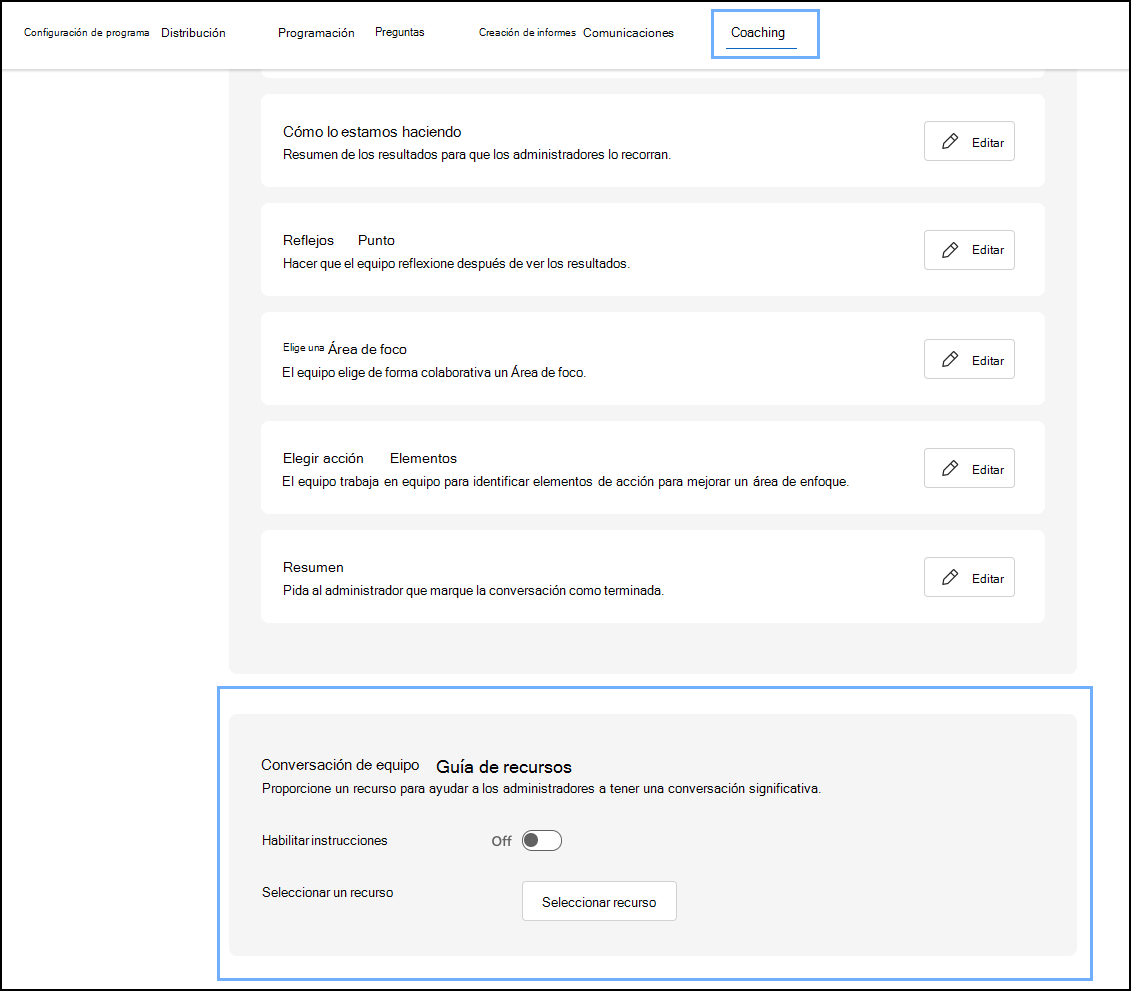Open the Creación de informes tab
The height and width of the screenshot is (991, 1131).
coord(527,31)
